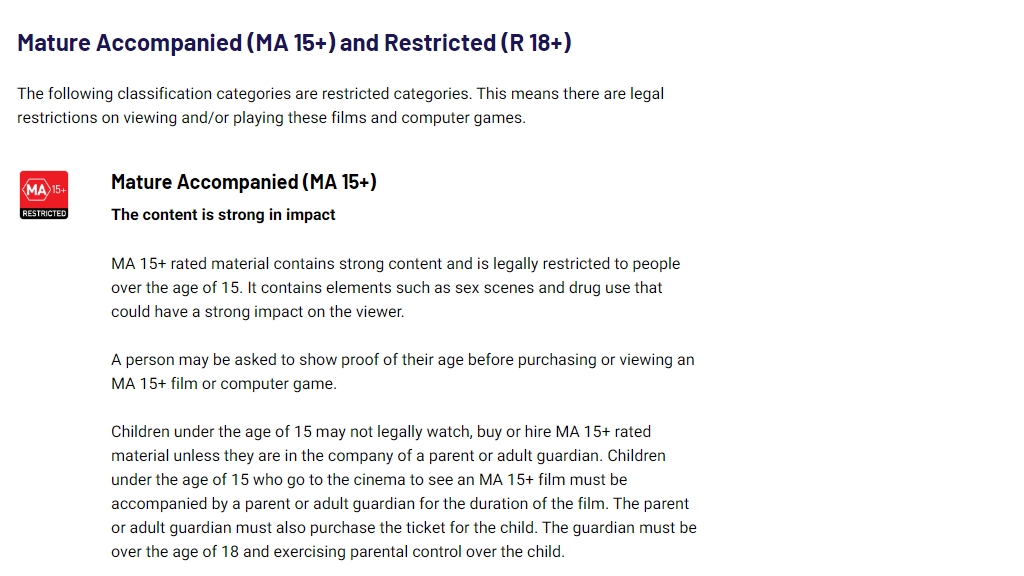Click the paragraph starting "MA 15+ rated material contains"
The height and width of the screenshot is (576, 1024).
[395, 287]
